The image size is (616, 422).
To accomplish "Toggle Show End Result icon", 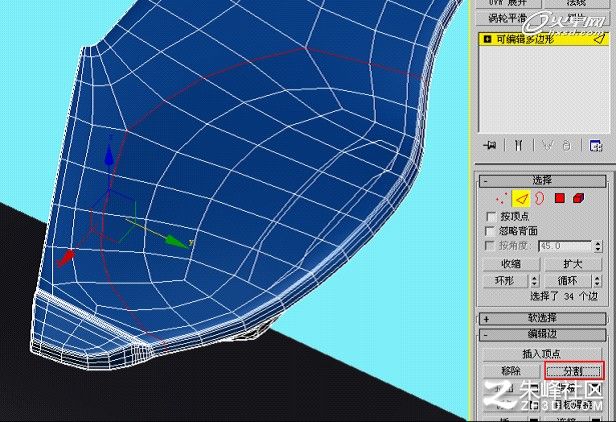I will tap(519, 146).
